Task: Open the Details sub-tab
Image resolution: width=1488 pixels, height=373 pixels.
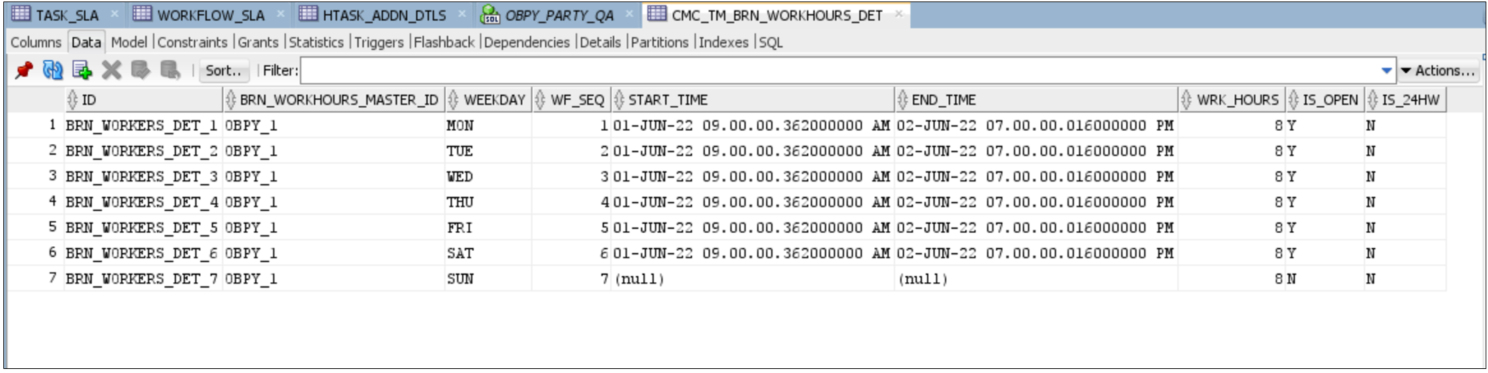Action: click(x=600, y=42)
